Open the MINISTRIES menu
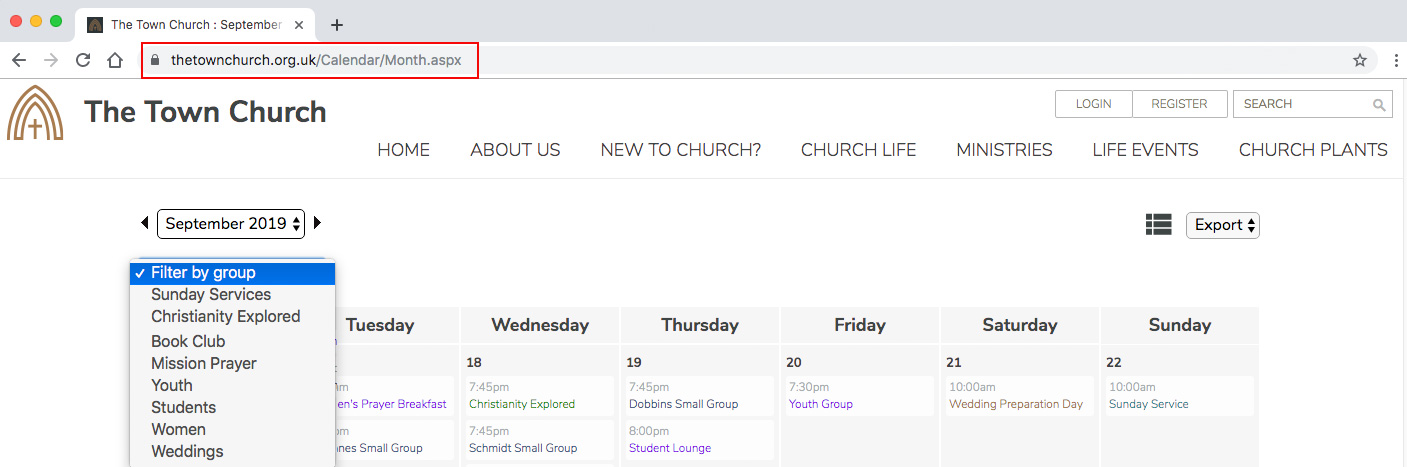This screenshot has width=1407, height=467. [1004, 150]
